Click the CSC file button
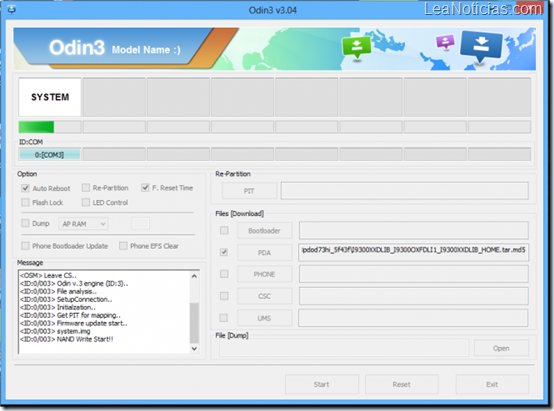554x411 pixels. pyautogui.click(x=265, y=296)
